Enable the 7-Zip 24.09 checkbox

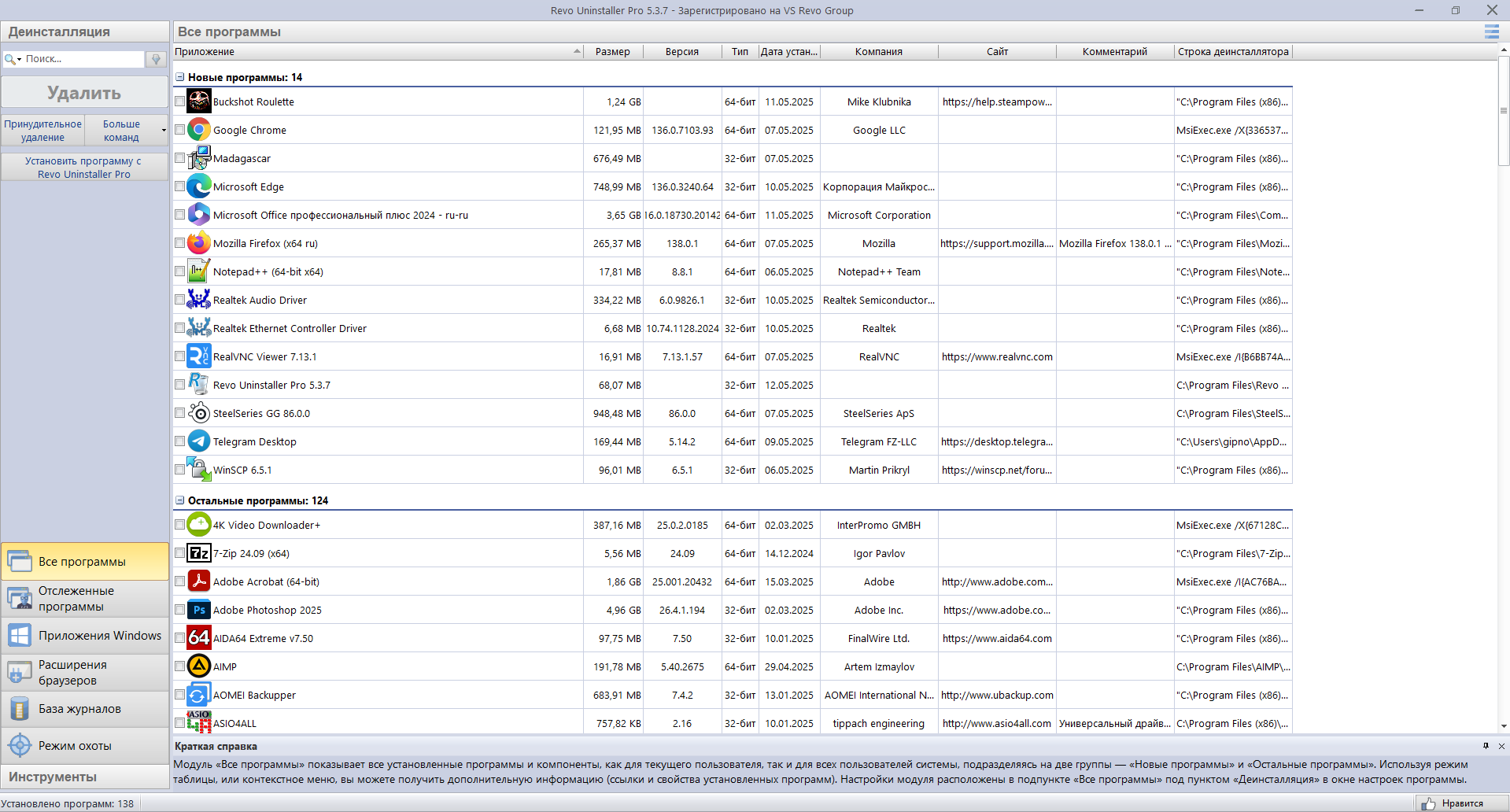(180, 553)
